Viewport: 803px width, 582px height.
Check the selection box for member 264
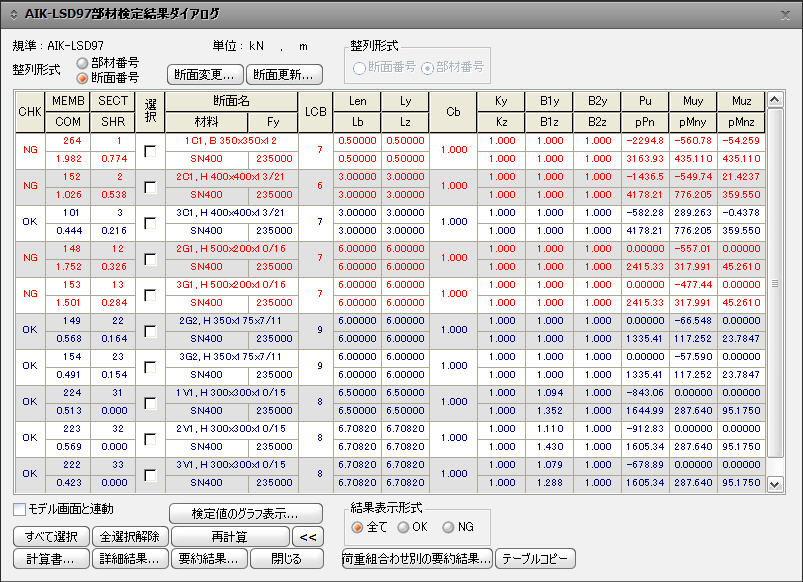pos(150,151)
